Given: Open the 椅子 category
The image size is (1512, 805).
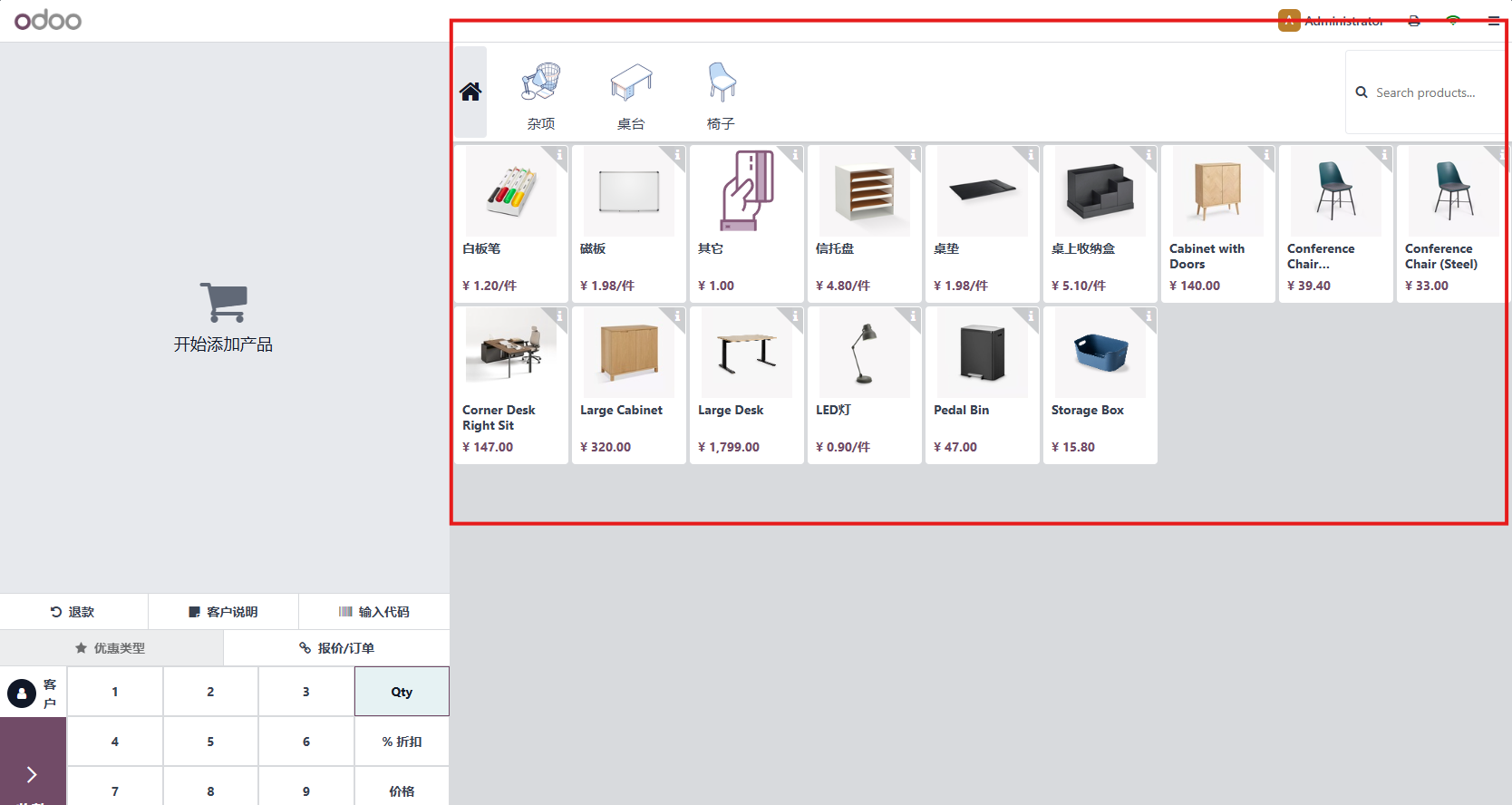Looking at the screenshot, I should (x=721, y=95).
